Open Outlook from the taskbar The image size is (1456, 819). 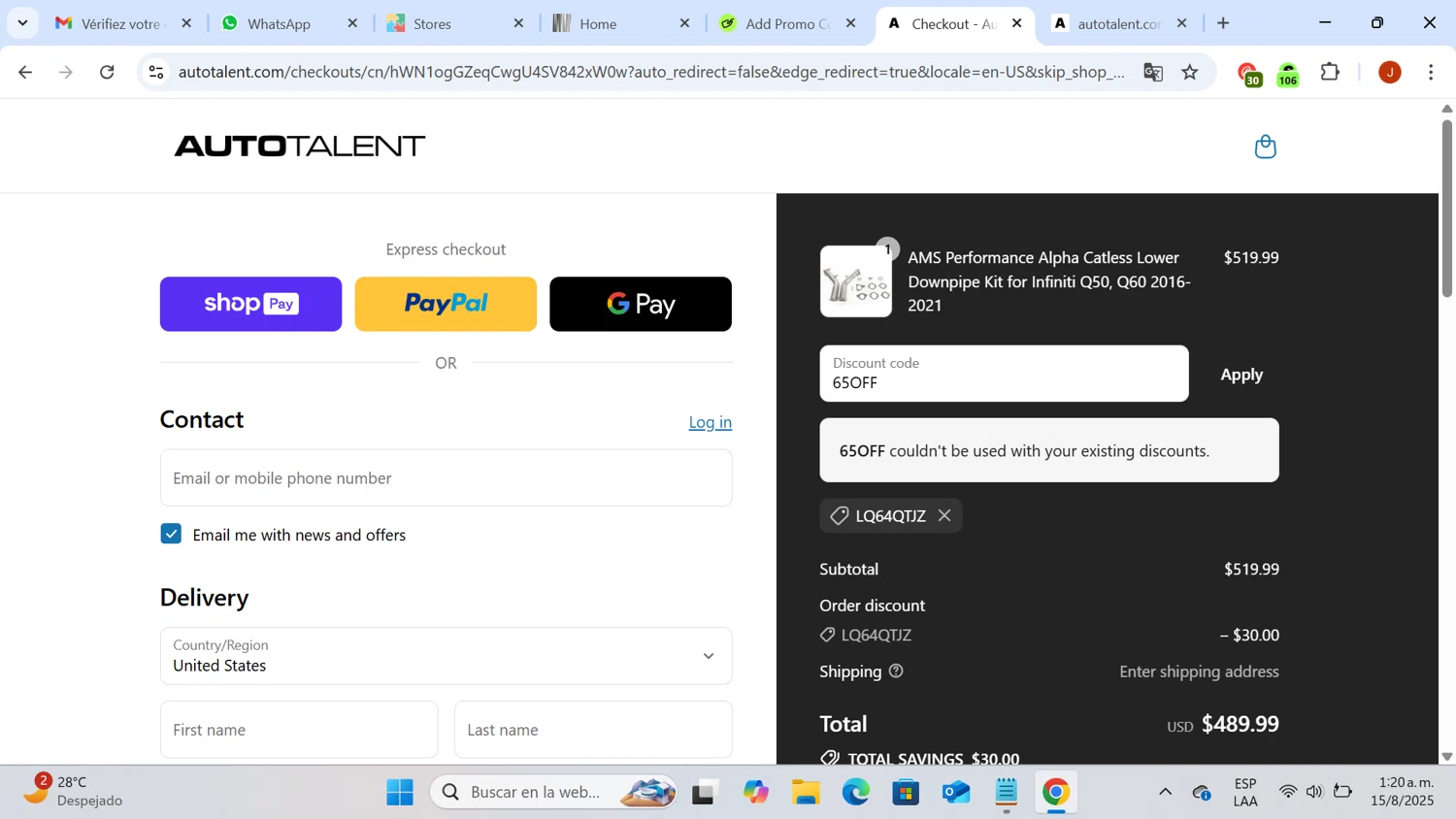956,793
